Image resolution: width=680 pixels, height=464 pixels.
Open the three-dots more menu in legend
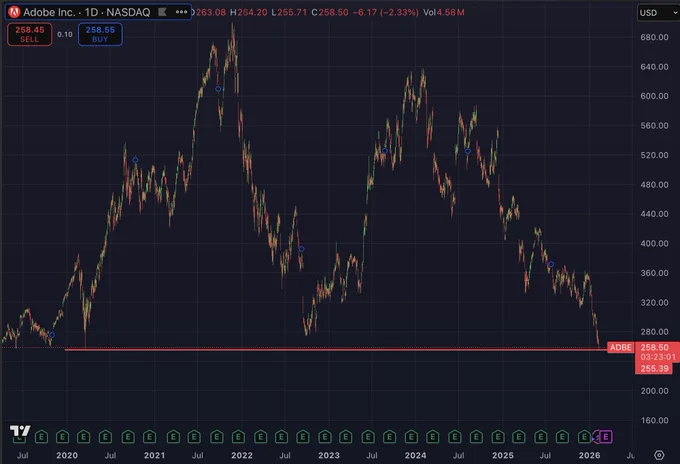coord(181,12)
